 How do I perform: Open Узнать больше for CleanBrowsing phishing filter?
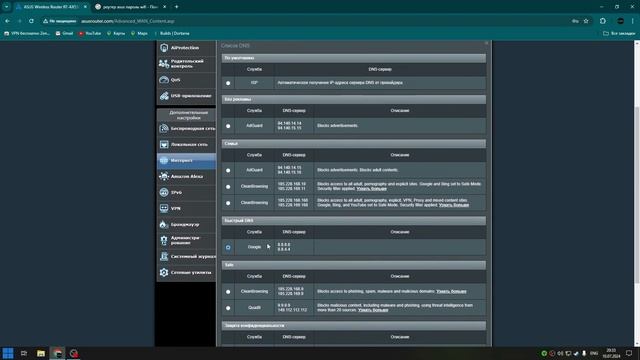[x=451, y=291]
